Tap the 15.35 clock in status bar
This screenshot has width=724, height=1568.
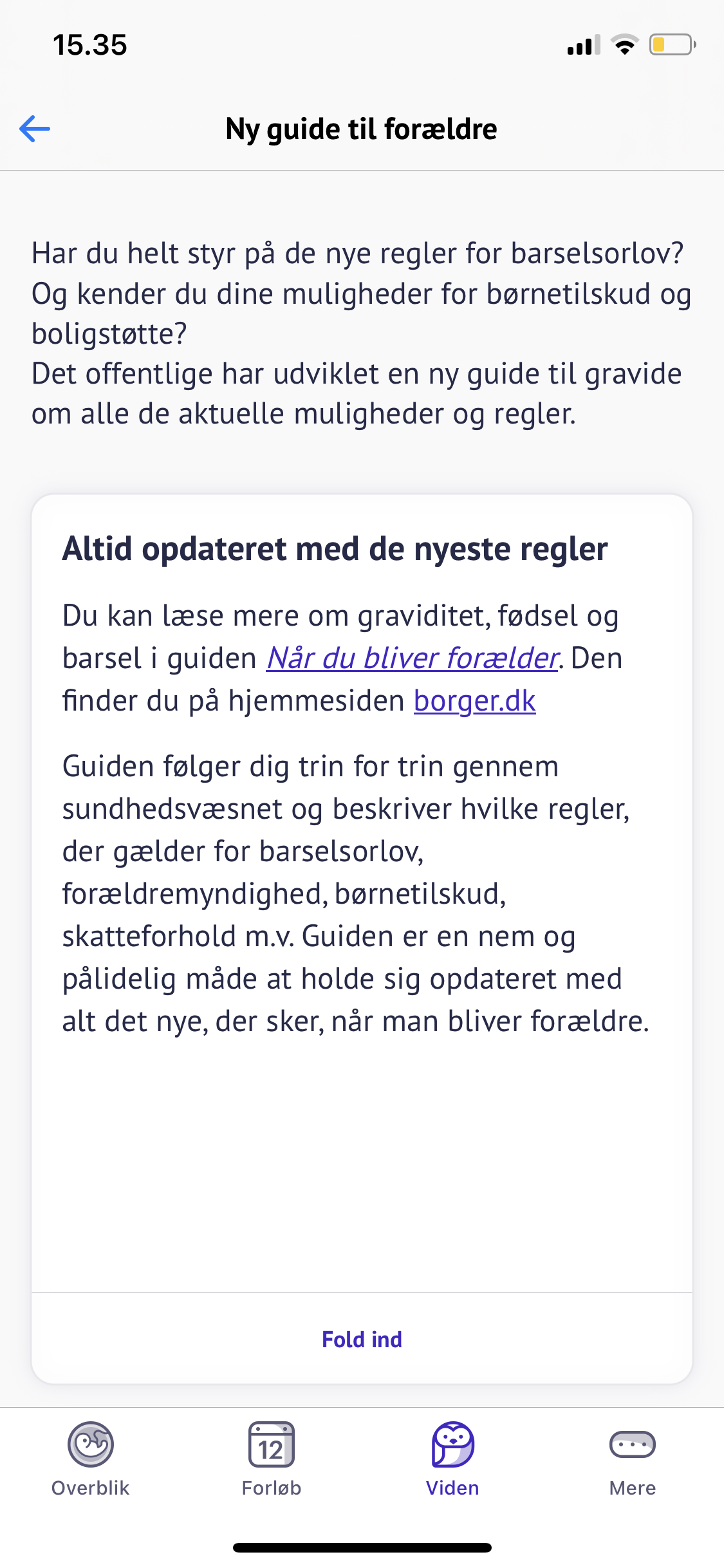(90, 45)
